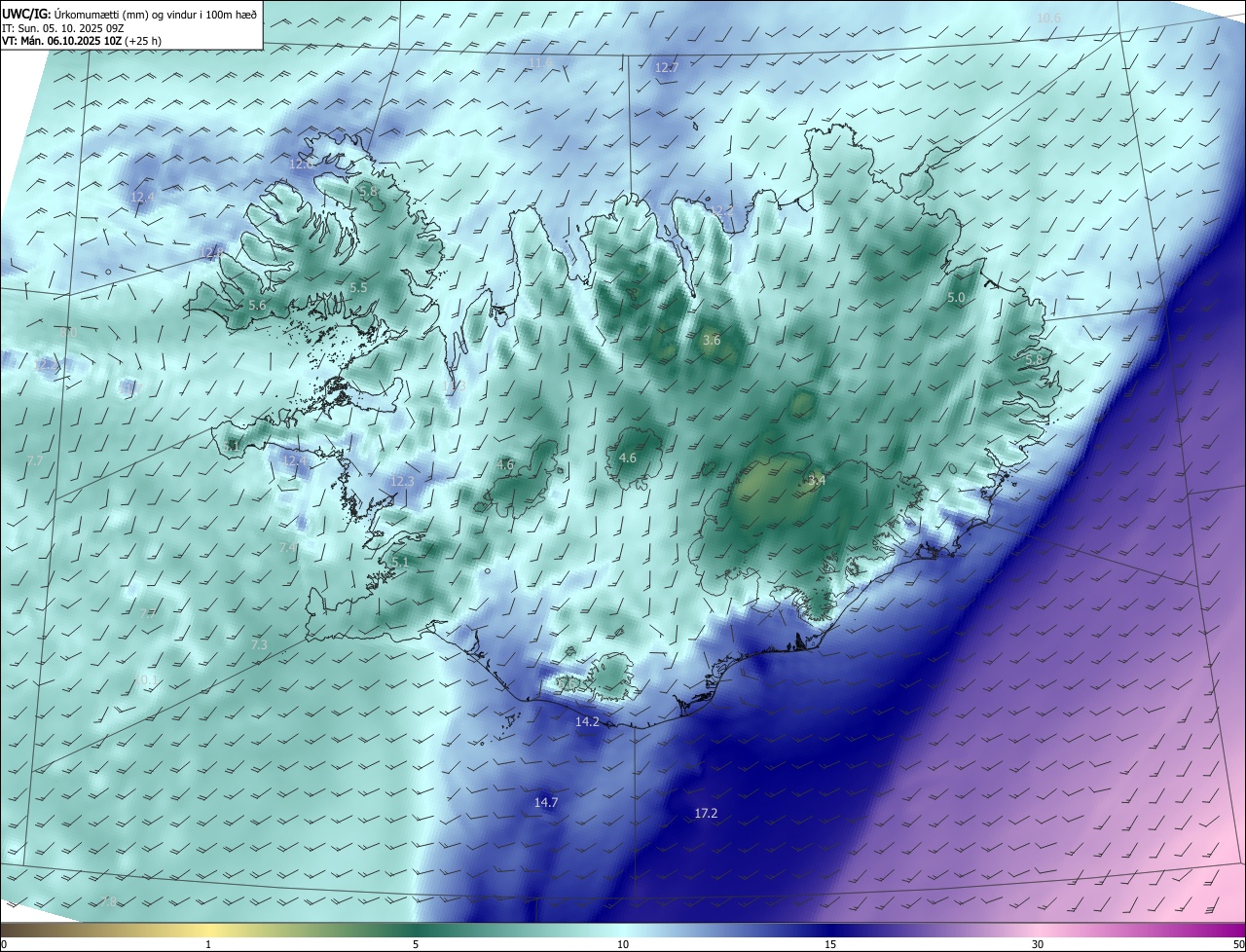Click the 17.2 value south of Iceland
Image resolution: width=1246 pixels, height=952 pixels.
point(706,813)
